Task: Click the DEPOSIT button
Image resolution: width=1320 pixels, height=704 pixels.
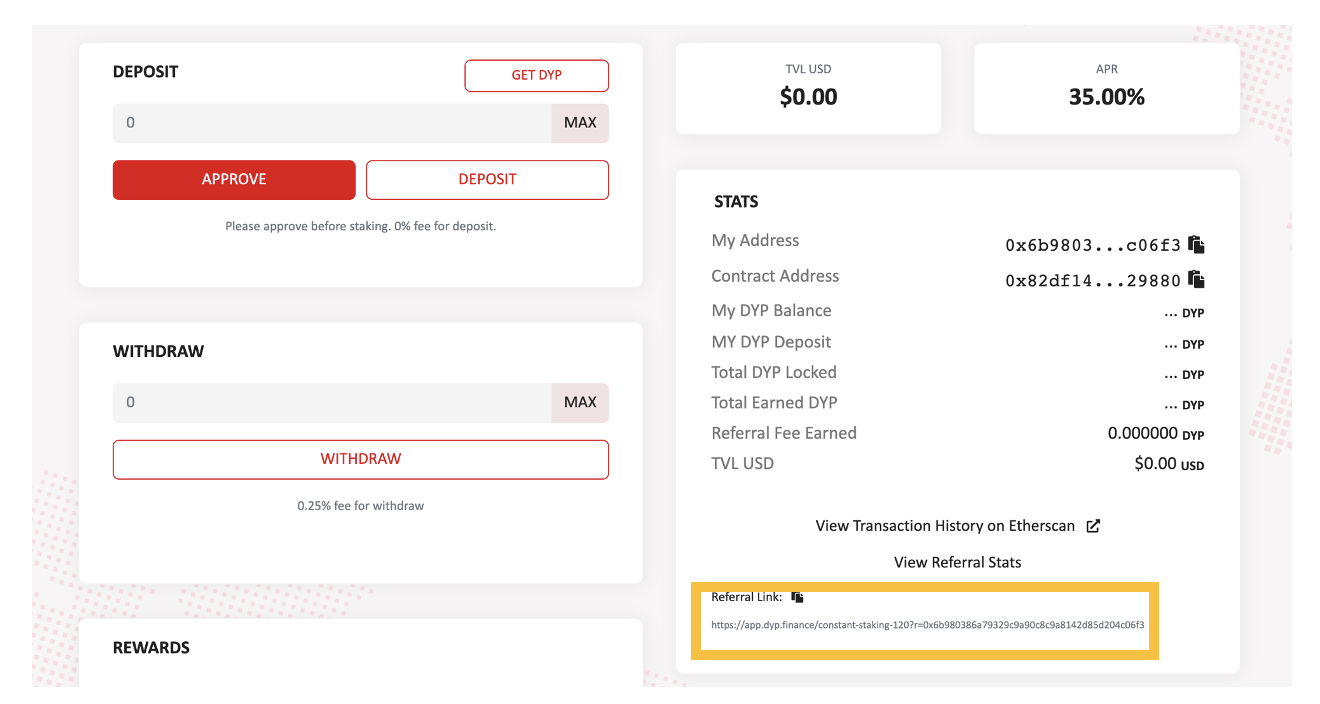Action: pos(487,180)
